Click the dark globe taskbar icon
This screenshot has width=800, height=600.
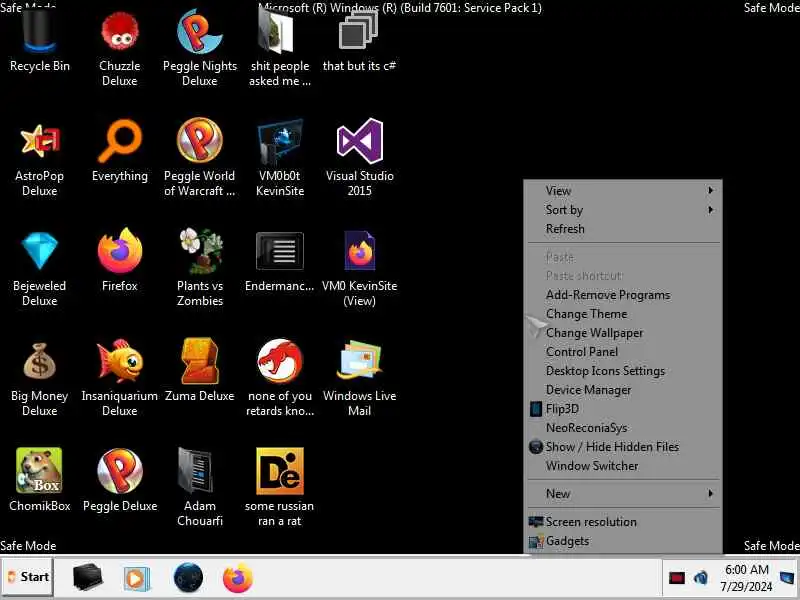point(188,578)
